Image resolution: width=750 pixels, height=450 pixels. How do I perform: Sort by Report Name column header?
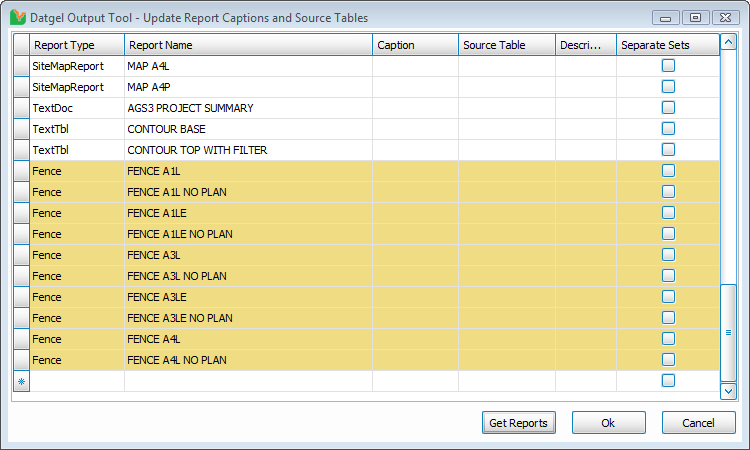coord(248,45)
